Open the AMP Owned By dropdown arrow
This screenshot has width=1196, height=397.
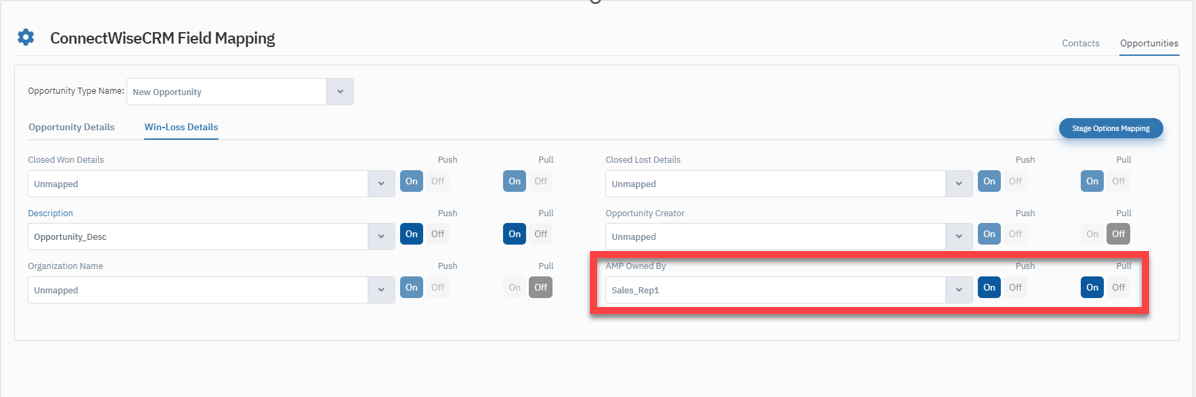coord(959,290)
